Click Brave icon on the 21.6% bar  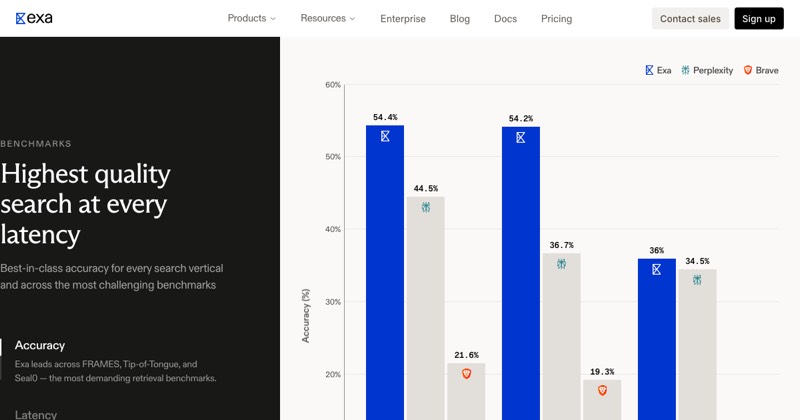coord(466,374)
